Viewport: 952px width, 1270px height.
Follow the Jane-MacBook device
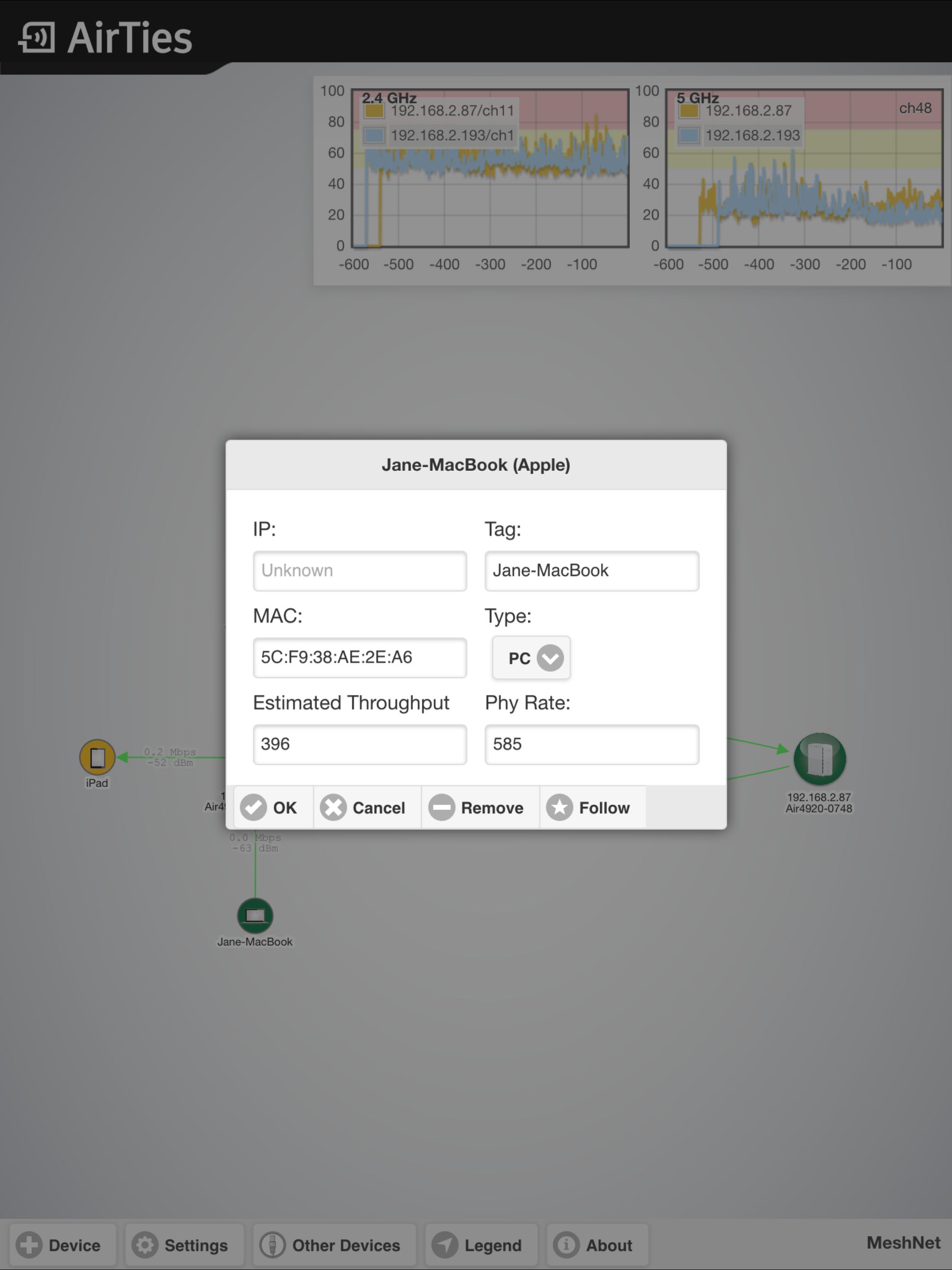593,807
